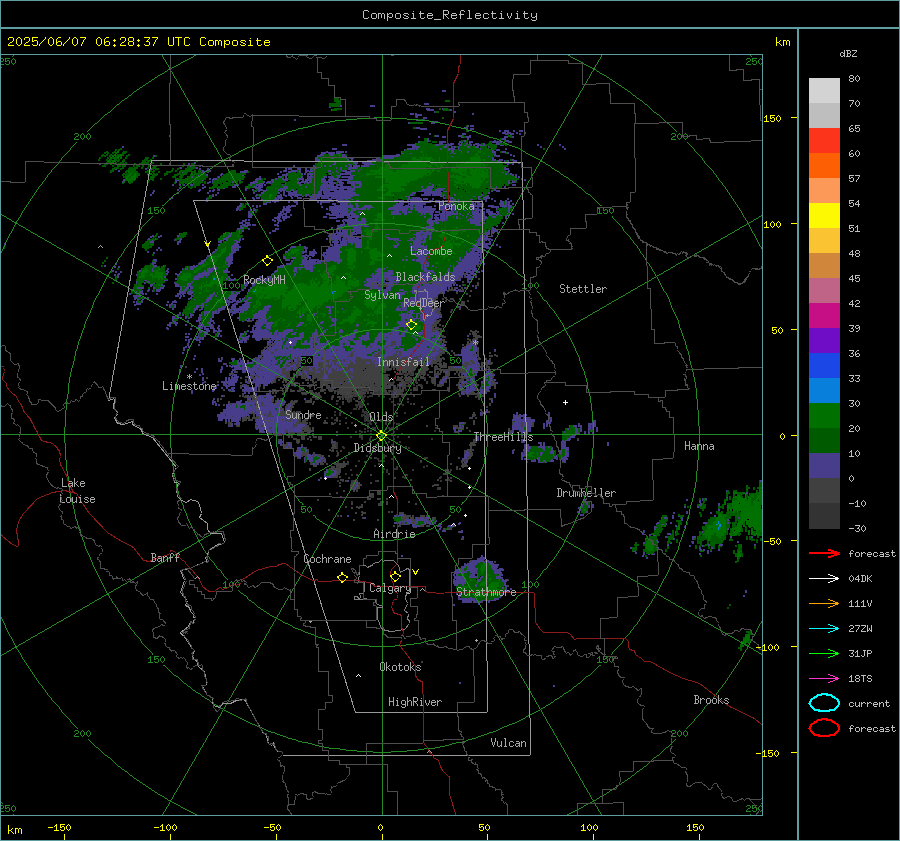Click the asterisk marker above Limestone
This screenshot has width=900, height=841.
coord(189,377)
